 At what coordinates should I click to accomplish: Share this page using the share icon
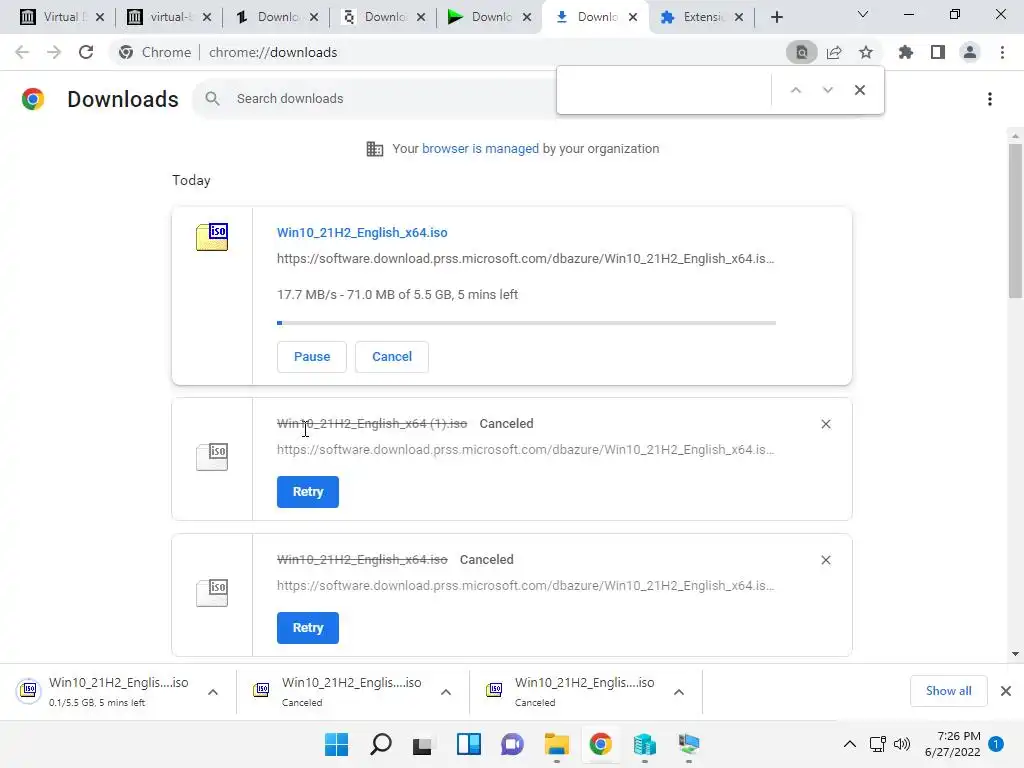[x=834, y=52]
